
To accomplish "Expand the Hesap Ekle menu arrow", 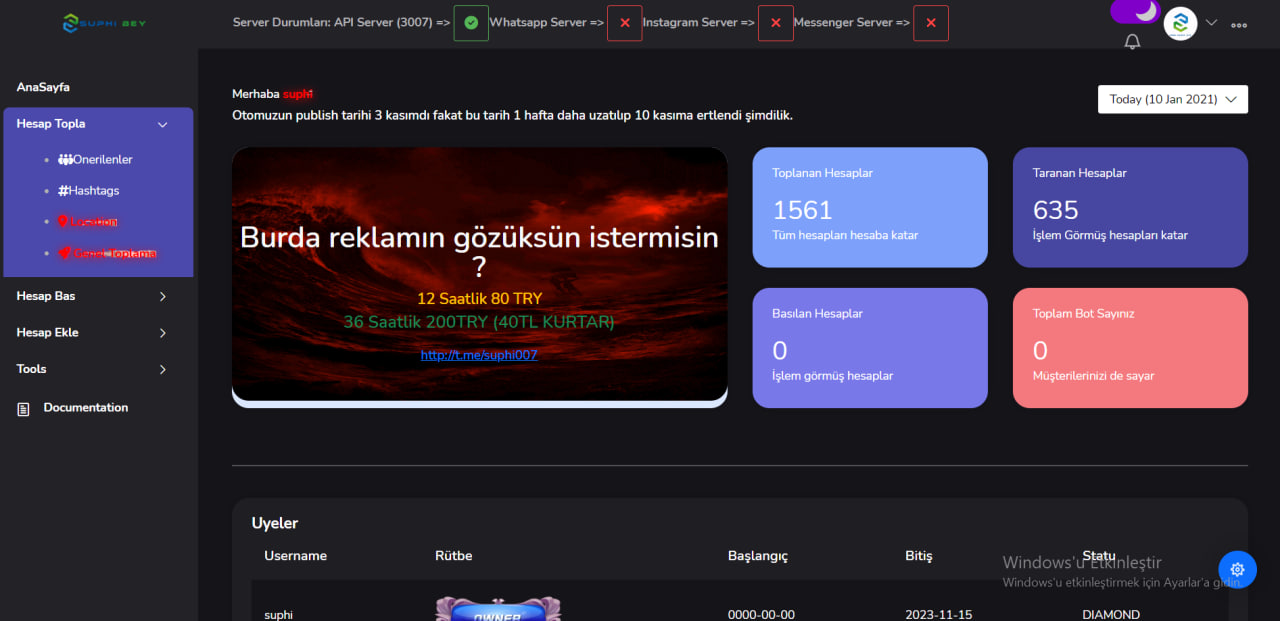I will pyautogui.click(x=163, y=333).
